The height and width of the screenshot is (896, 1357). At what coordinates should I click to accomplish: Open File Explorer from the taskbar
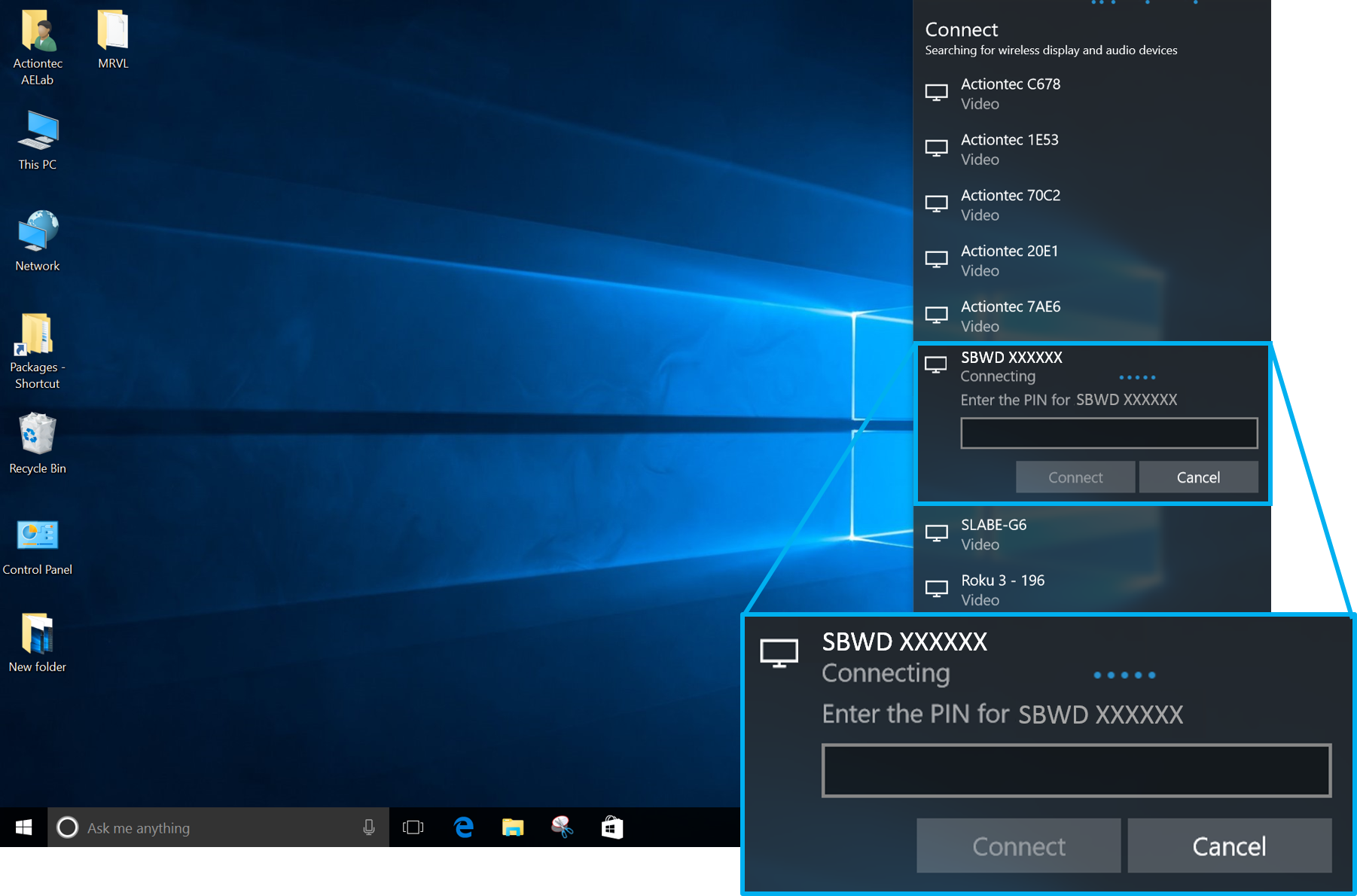[x=513, y=827]
